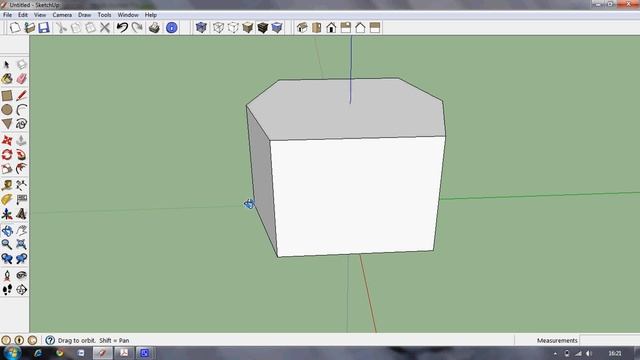Click the Cut scissors icon

tap(61, 27)
